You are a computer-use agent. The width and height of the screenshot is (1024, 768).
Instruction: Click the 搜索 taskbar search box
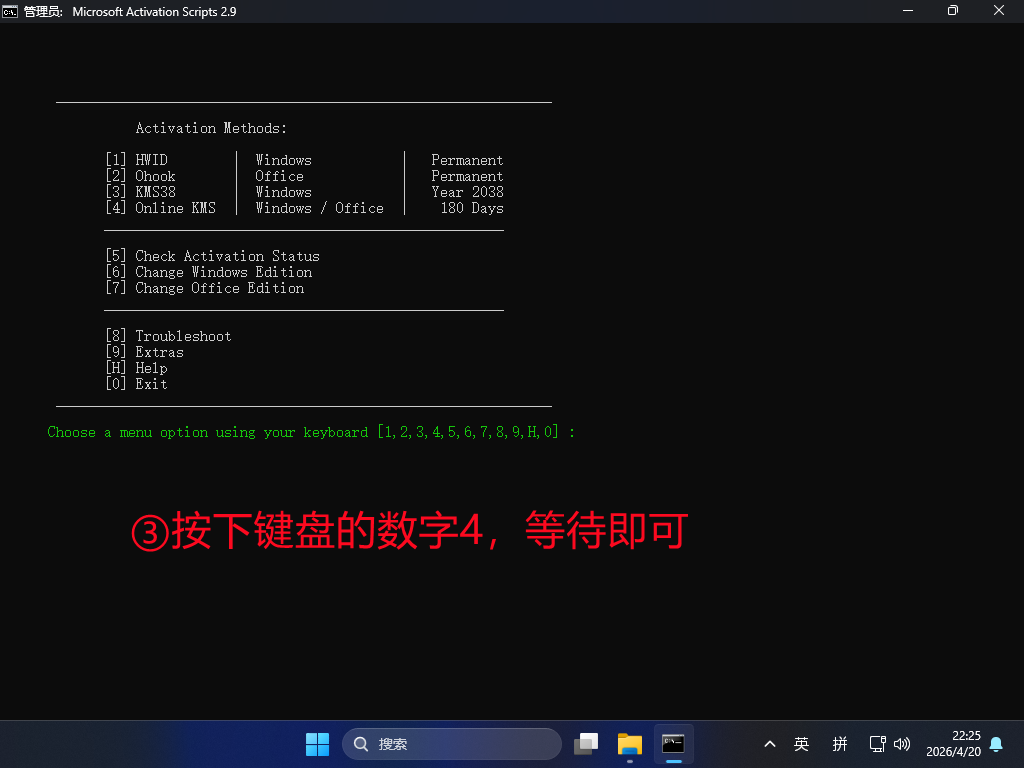pos(452,744)
